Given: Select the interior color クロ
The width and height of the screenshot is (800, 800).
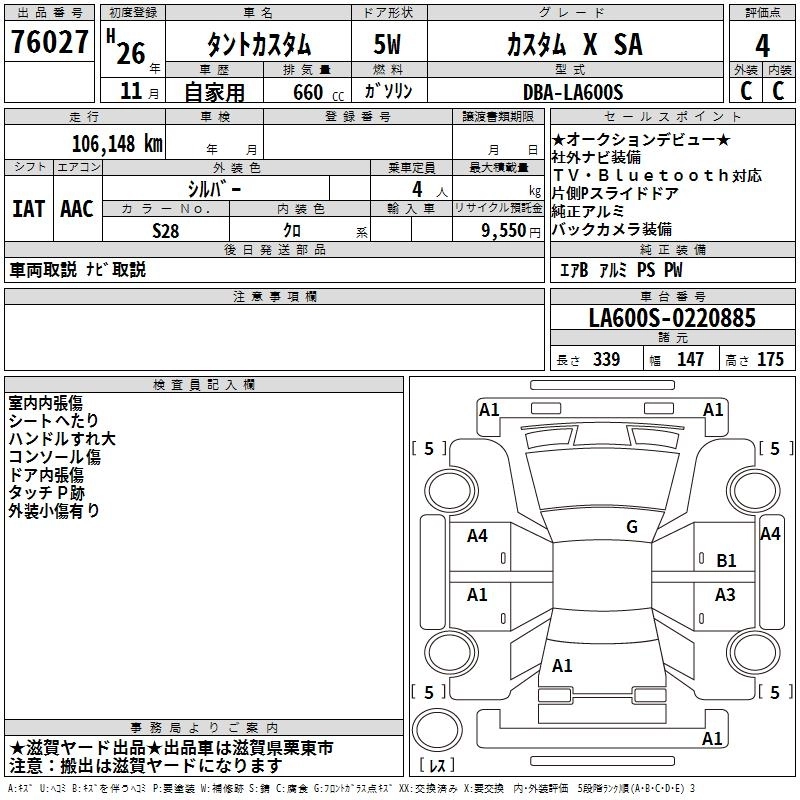Looking at the screenshot, I should (292, 231).
